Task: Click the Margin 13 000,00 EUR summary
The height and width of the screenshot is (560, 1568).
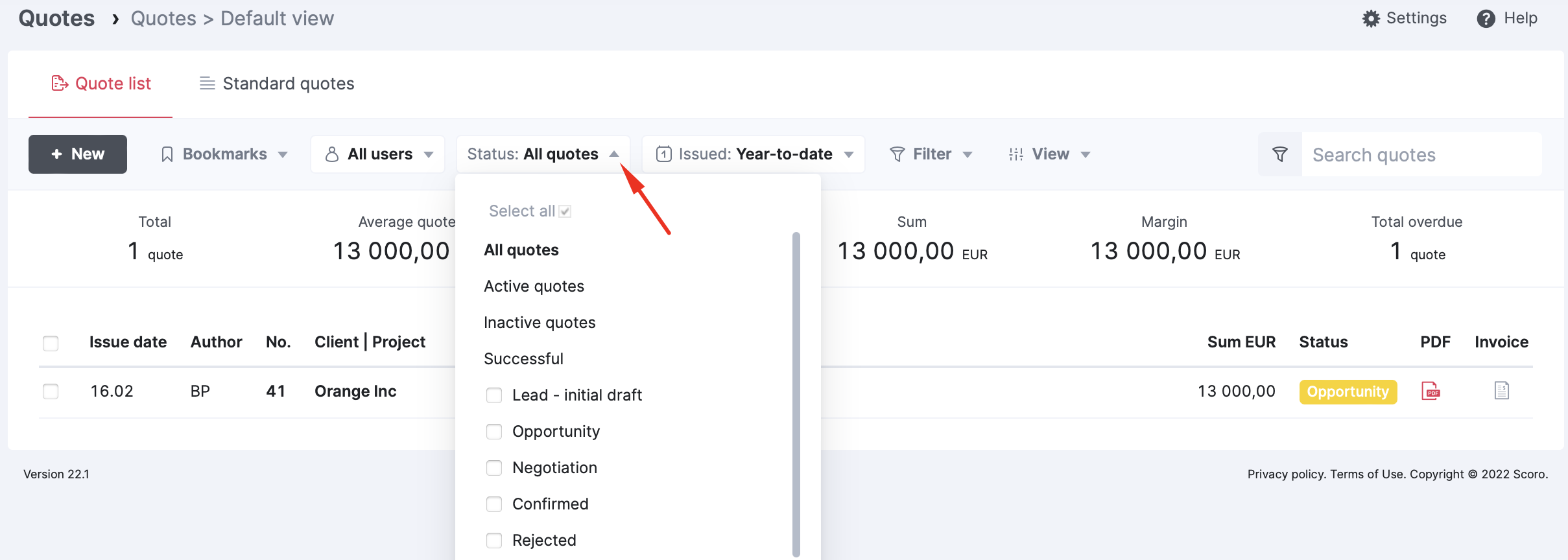Action: pos(1165,239)
